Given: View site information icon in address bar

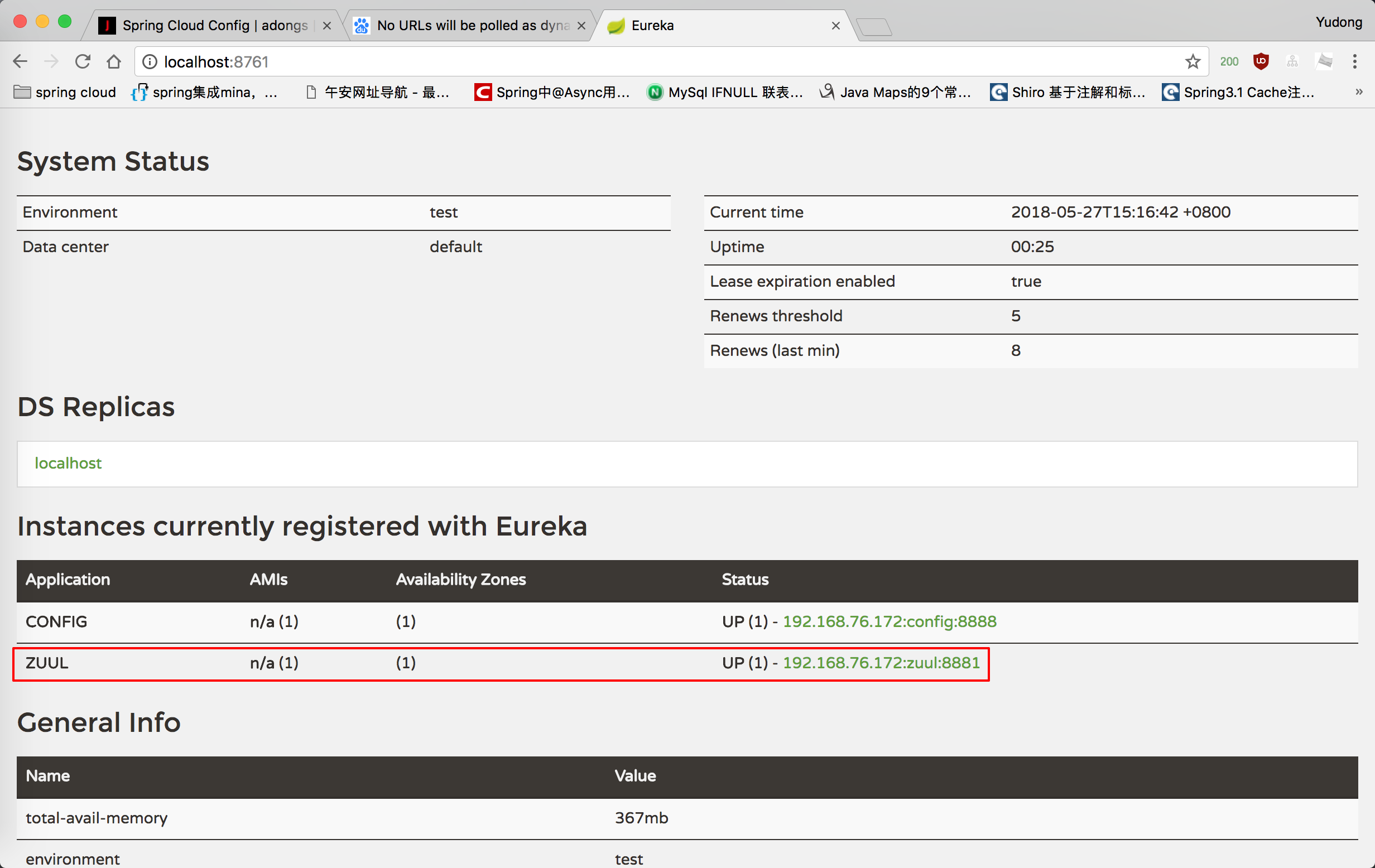Looking at the screenshot, I should tap(150, 61).
